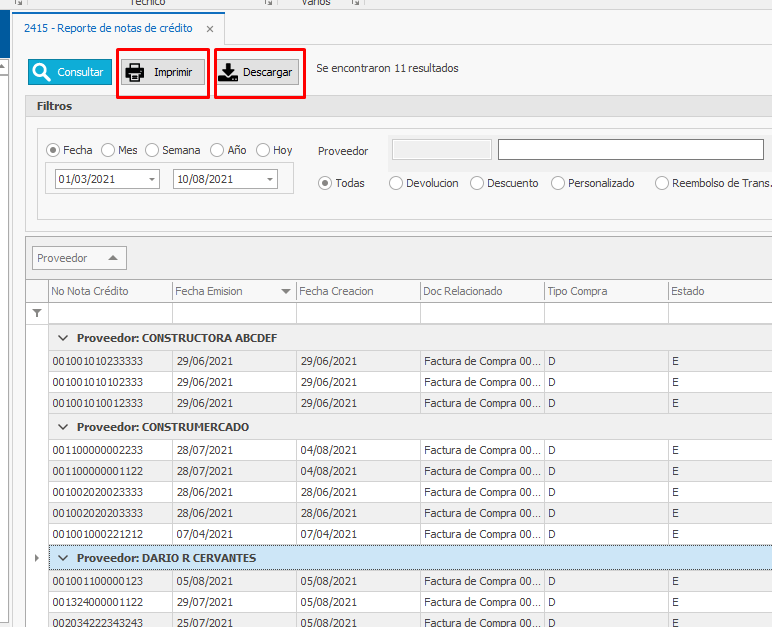Select the Semana radio button
Image resolution: width=772 pixels, height=627 pixels.
pyautogui.click(x=152, y=150)
